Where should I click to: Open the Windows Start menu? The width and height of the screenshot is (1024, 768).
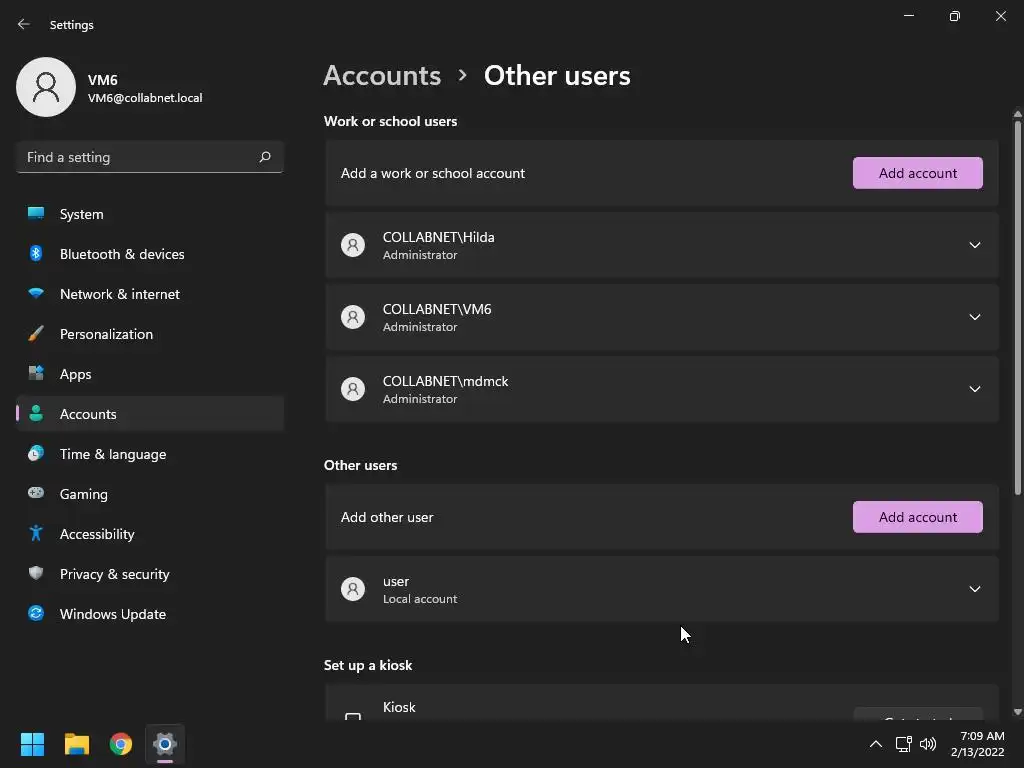[32, 744]
